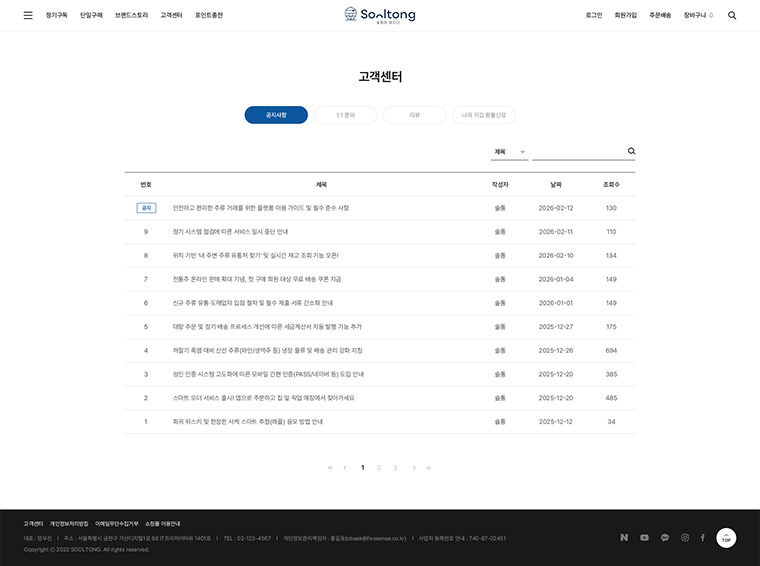This screenshot has width=760, height=566.
Task: Open site search via header magnifier icon
Action: [732, 16]
